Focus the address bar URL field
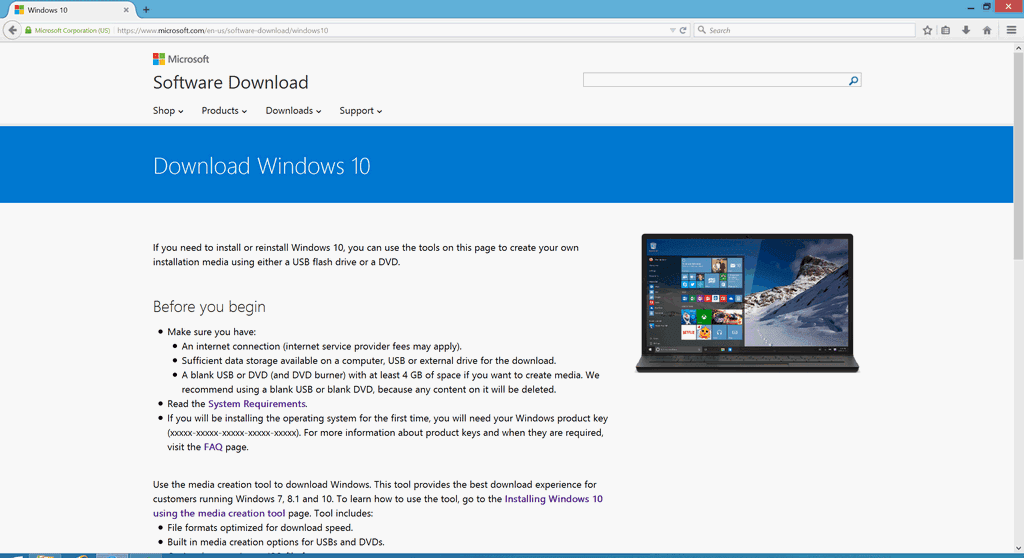The width and height of the screenshot is (1024, 558). 392,30
